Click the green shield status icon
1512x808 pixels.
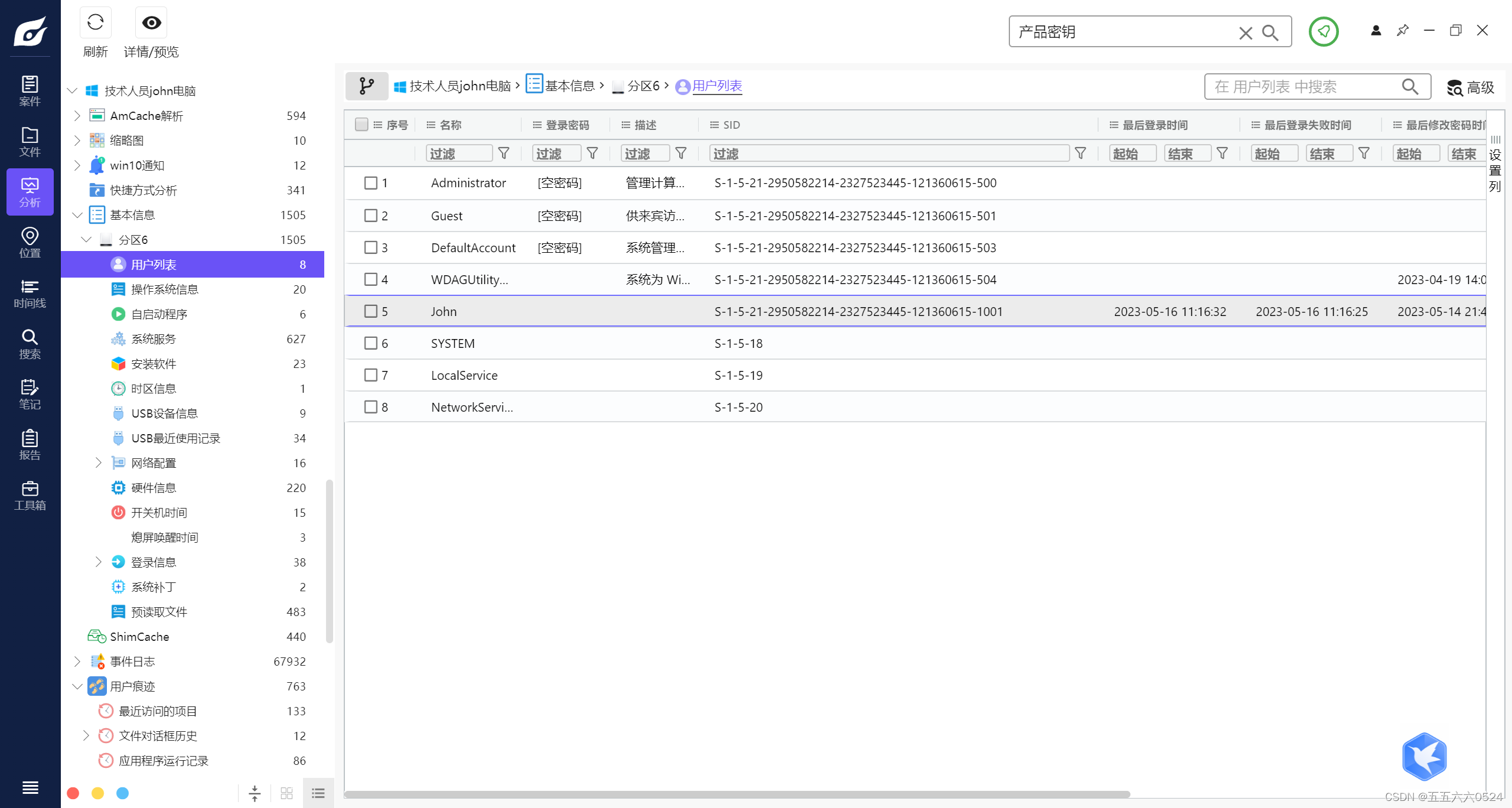1323,32
